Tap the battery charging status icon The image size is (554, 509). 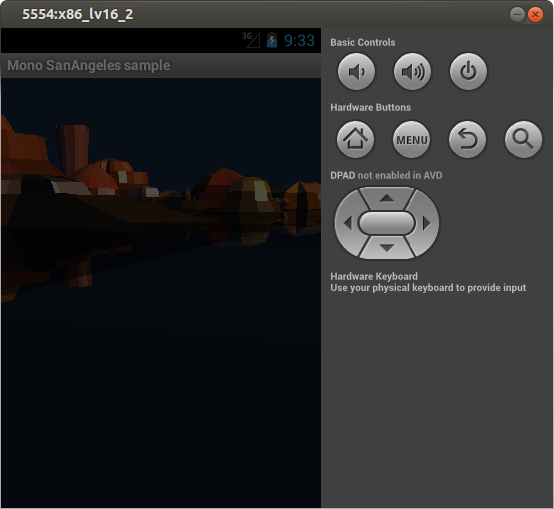[272, 40]
